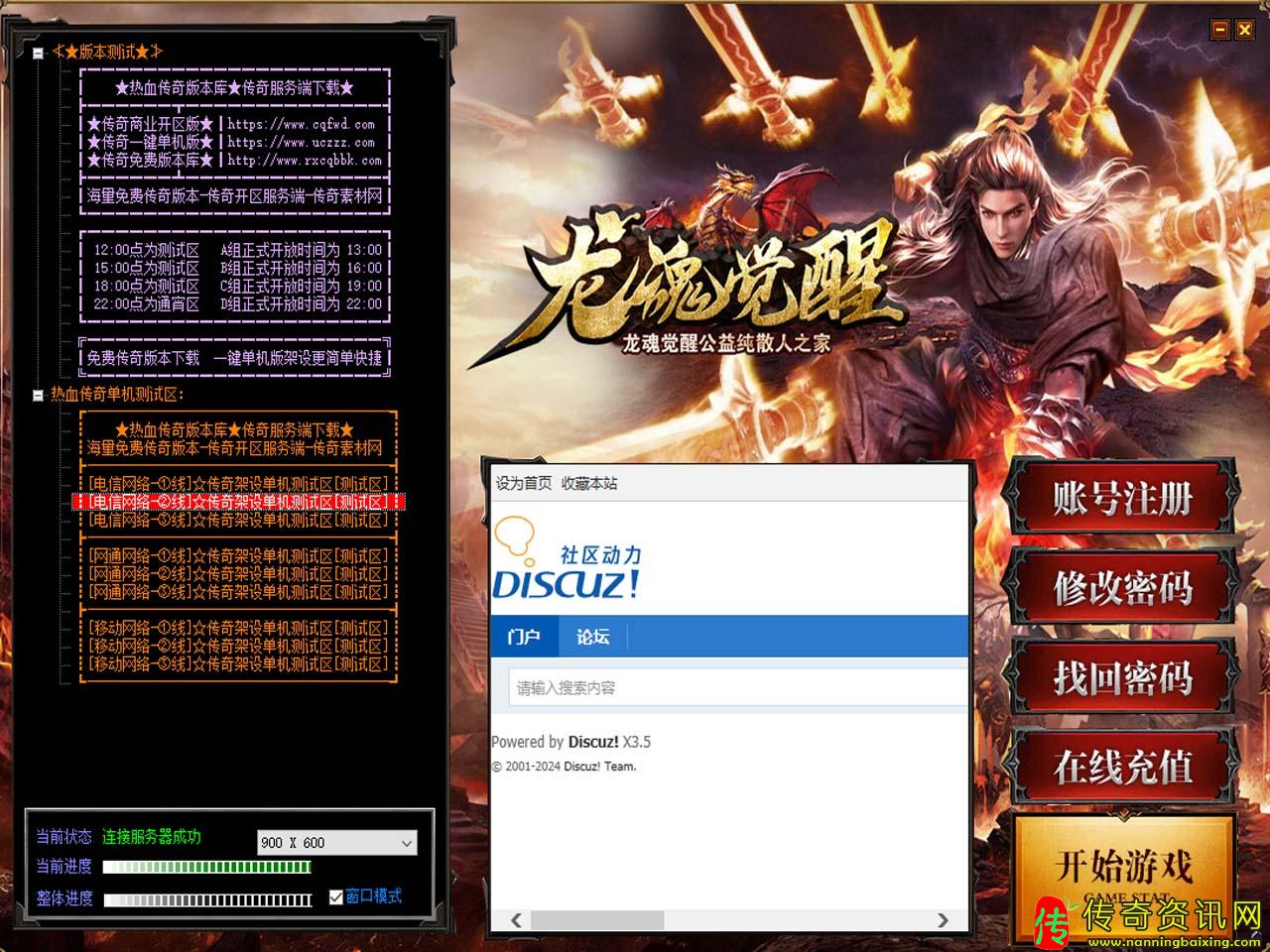Start the game with 开始游戏
The height and width of the screenshot is (952, 1270).
tap(1122, 868)
